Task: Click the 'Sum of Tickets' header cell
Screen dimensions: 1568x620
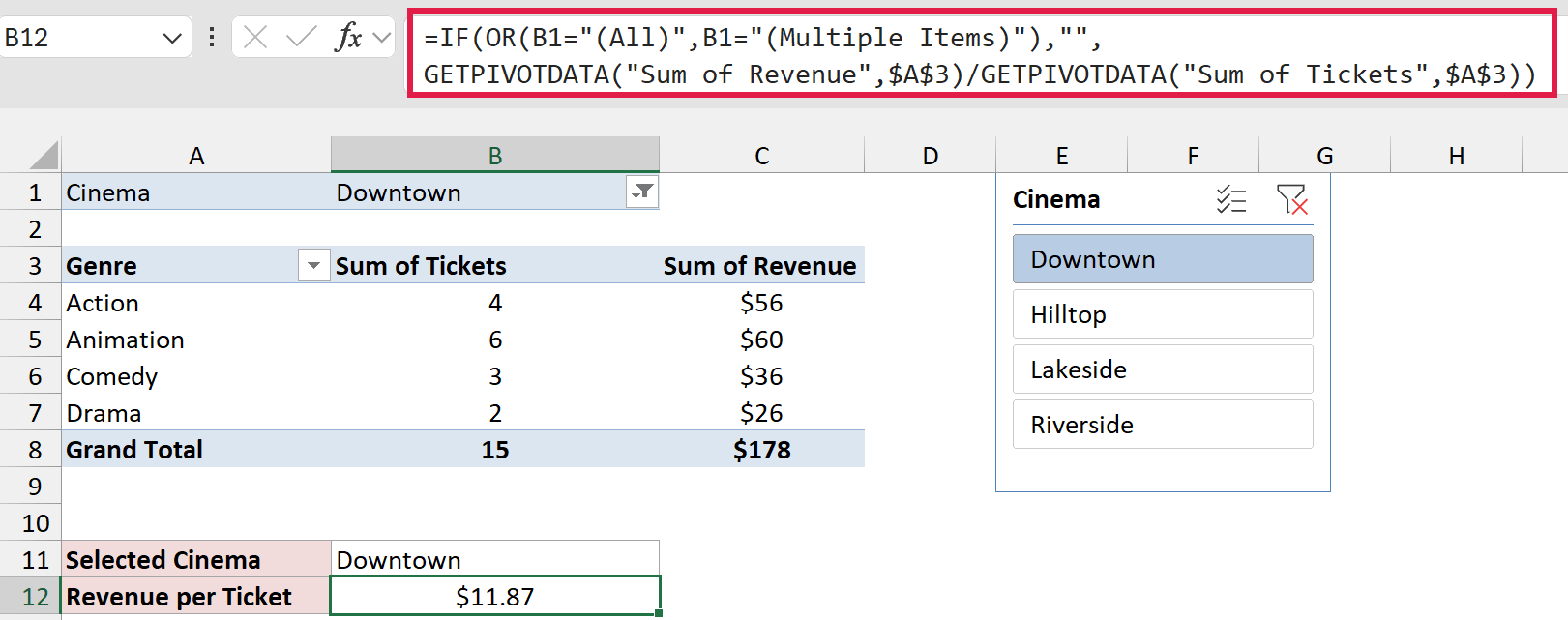Action: pos(495,266)
